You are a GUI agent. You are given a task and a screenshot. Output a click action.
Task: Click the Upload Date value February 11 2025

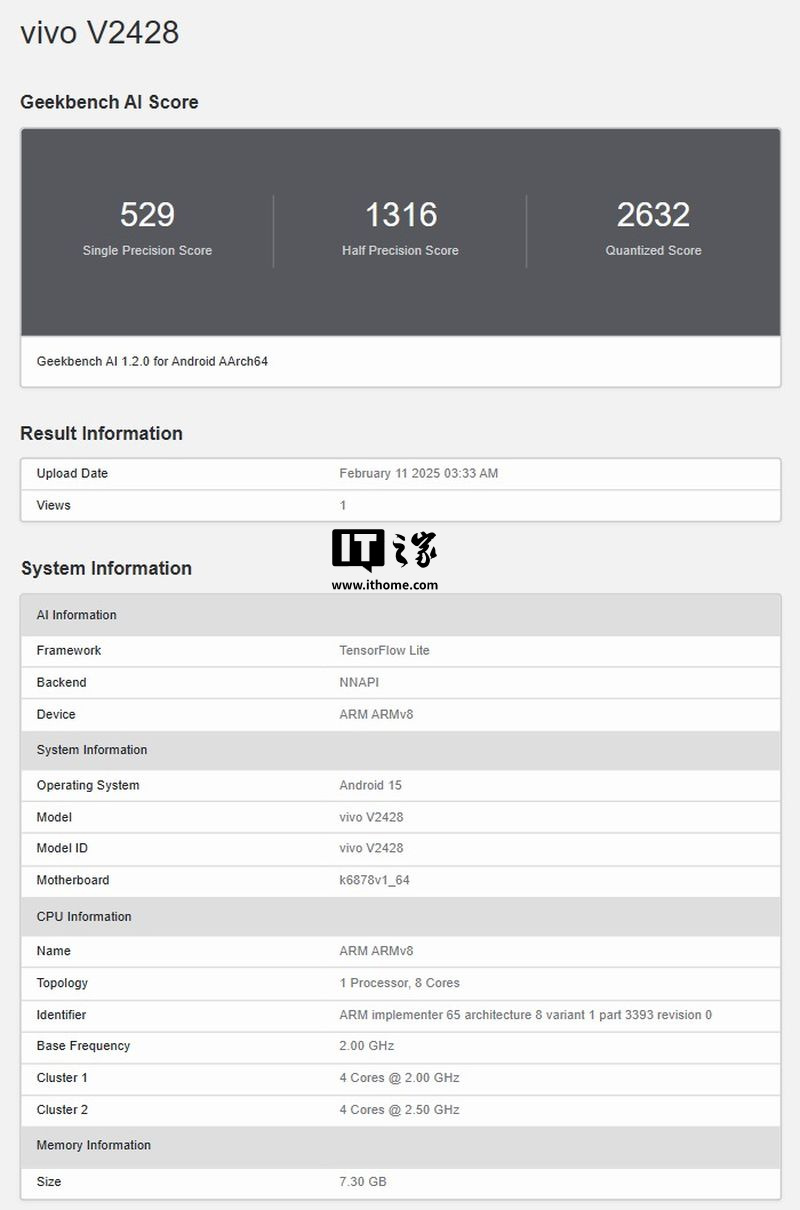click(418, 473)
